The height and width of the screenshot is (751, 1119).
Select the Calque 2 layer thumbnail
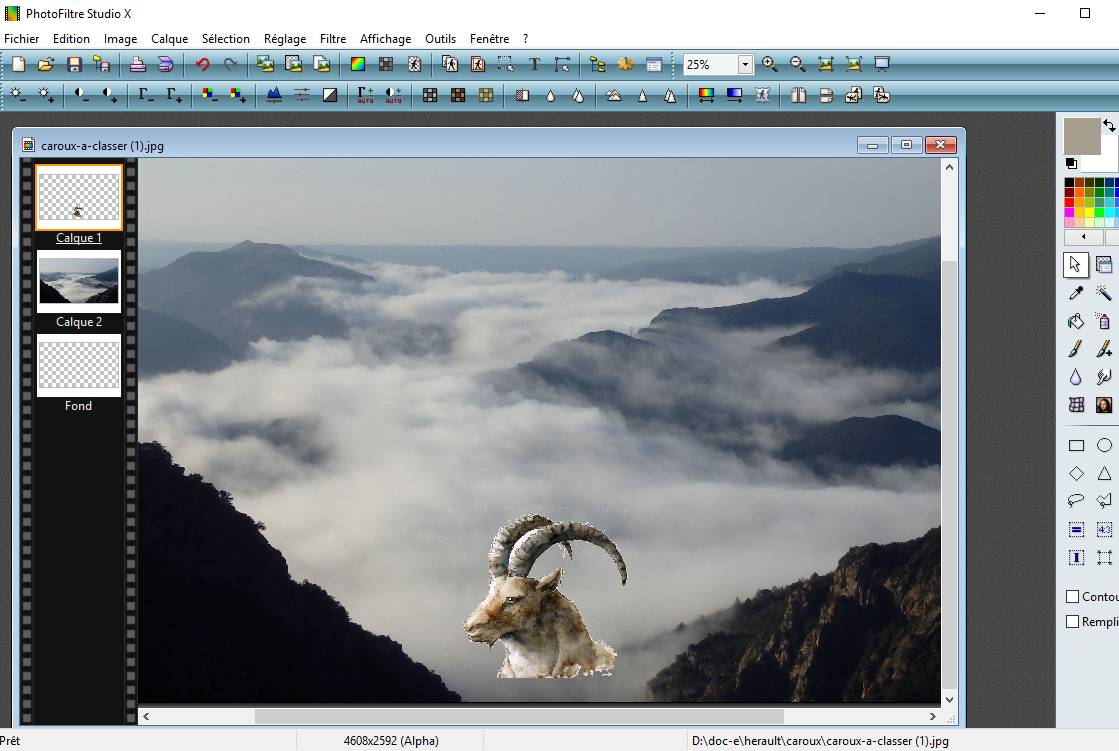click(78, 281)
